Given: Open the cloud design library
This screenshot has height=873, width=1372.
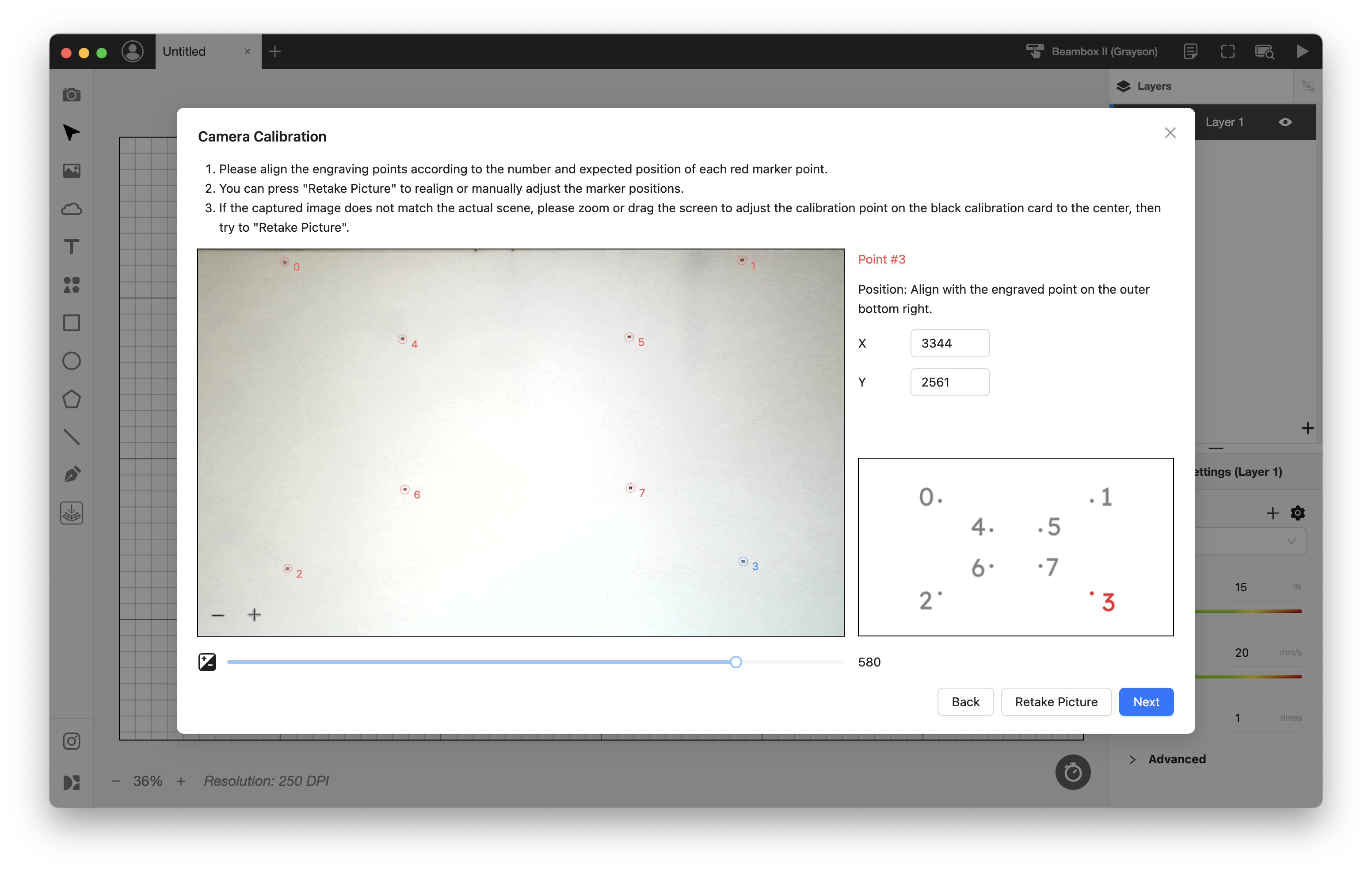Looking at the screenshot, I should [71, 209].
